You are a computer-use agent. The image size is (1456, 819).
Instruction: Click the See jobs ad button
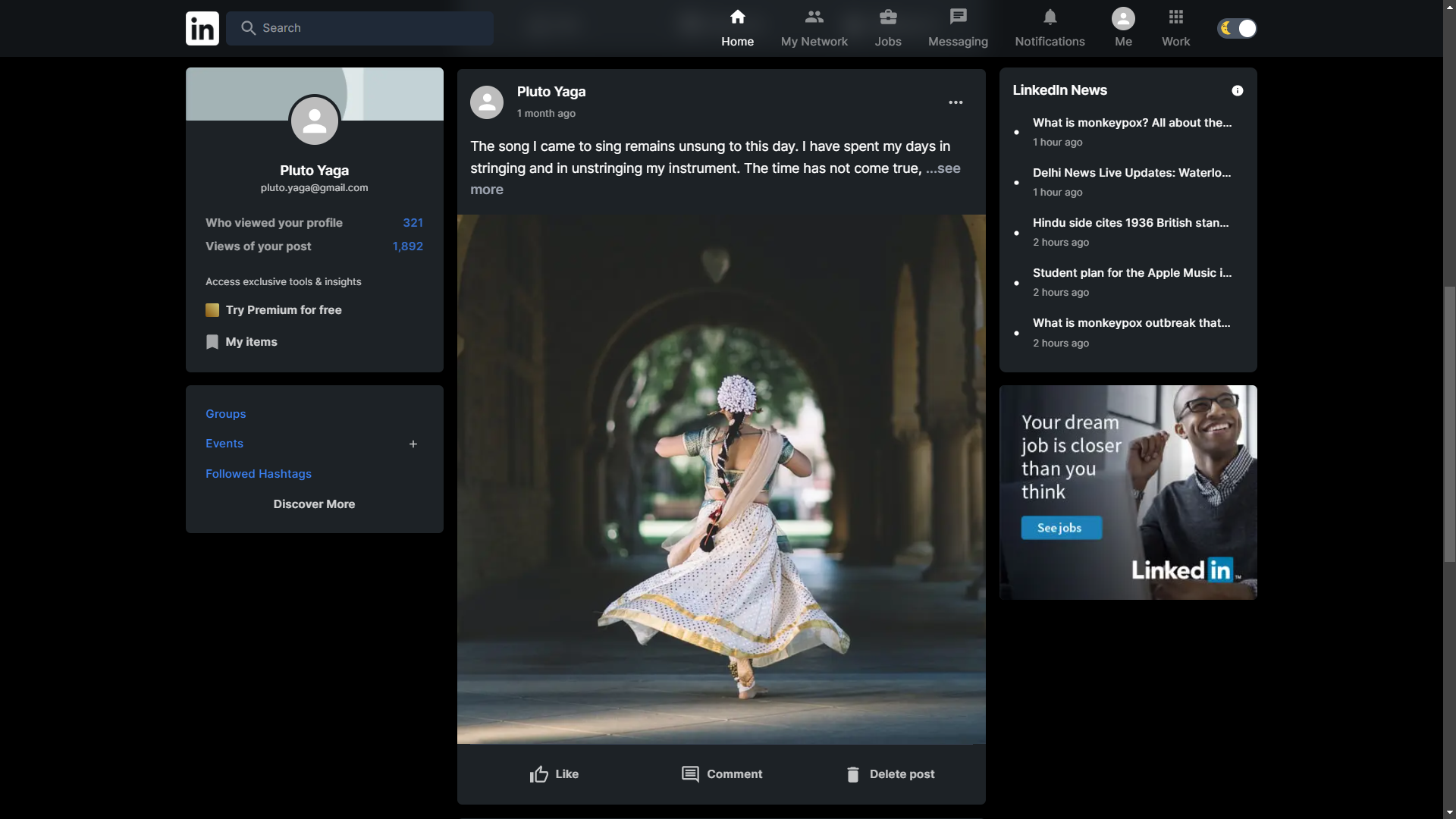tap(1061, 528)
